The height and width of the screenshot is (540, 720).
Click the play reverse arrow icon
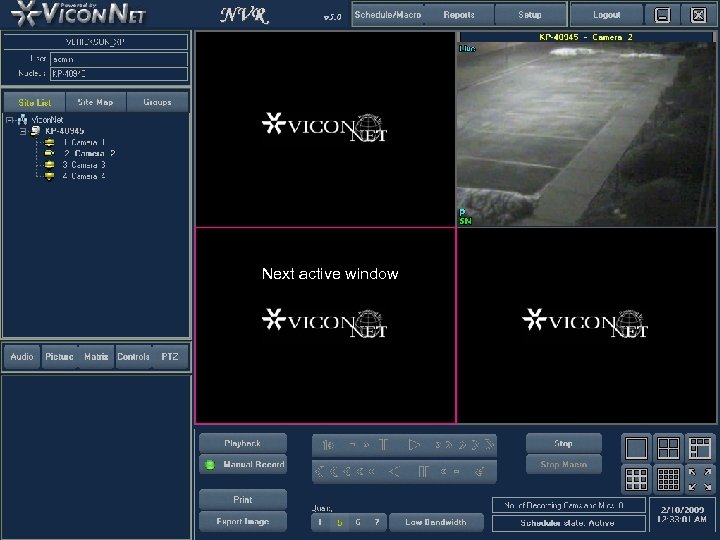(394, 471)
